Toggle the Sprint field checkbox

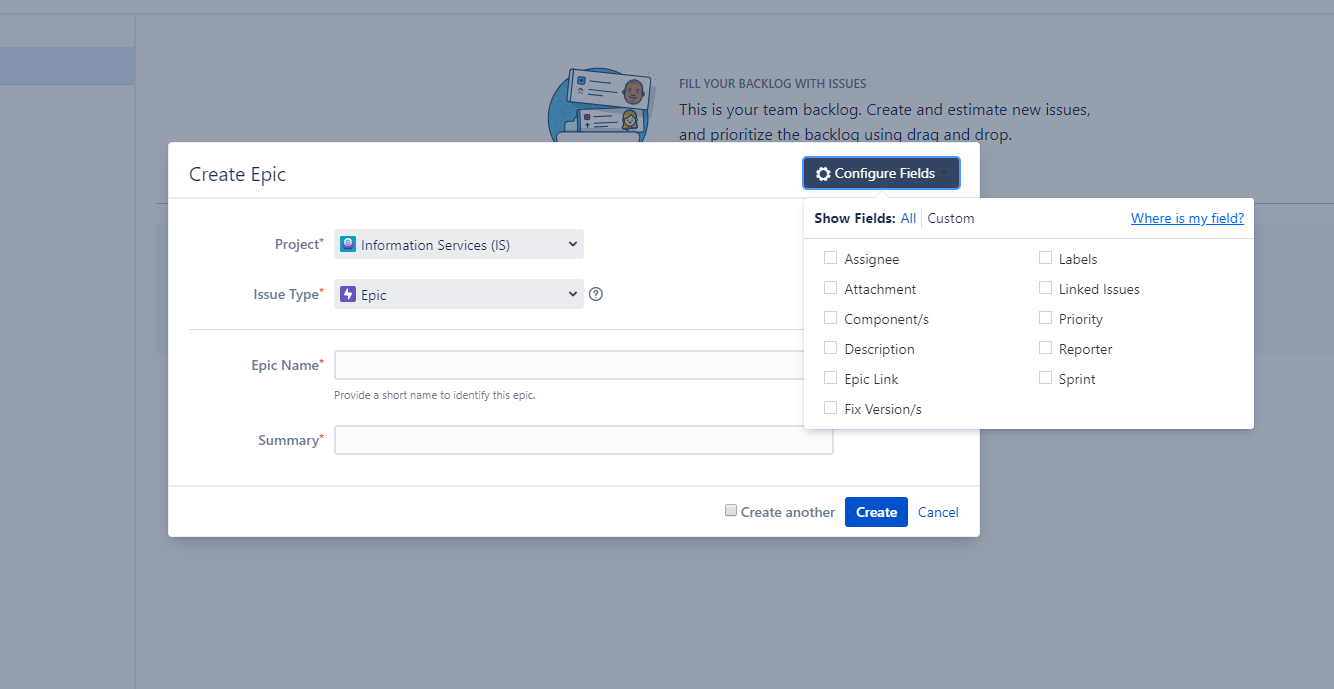pyautogui.click(x=1045, y=378)
